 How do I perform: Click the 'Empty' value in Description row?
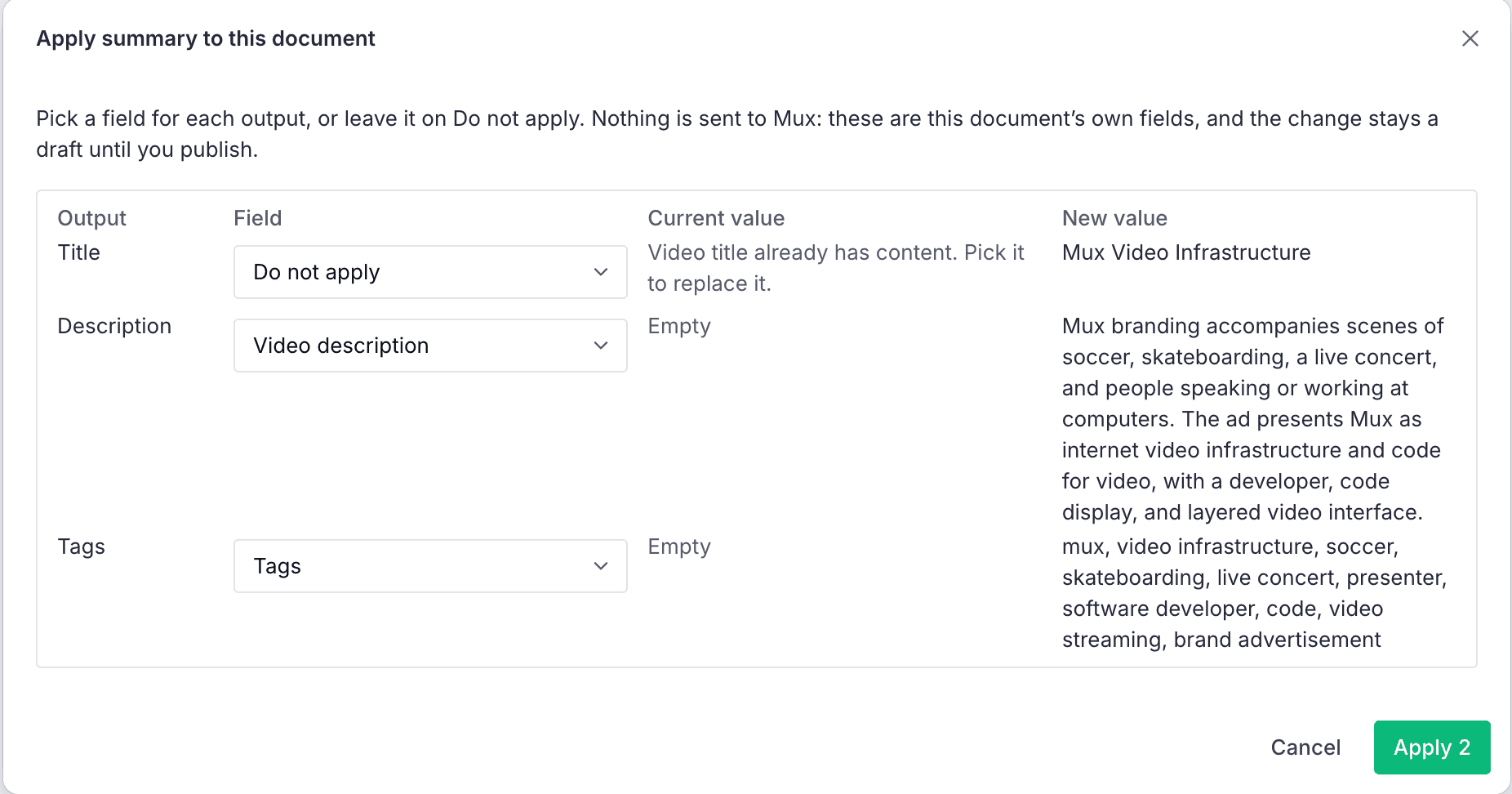[679, 326]
